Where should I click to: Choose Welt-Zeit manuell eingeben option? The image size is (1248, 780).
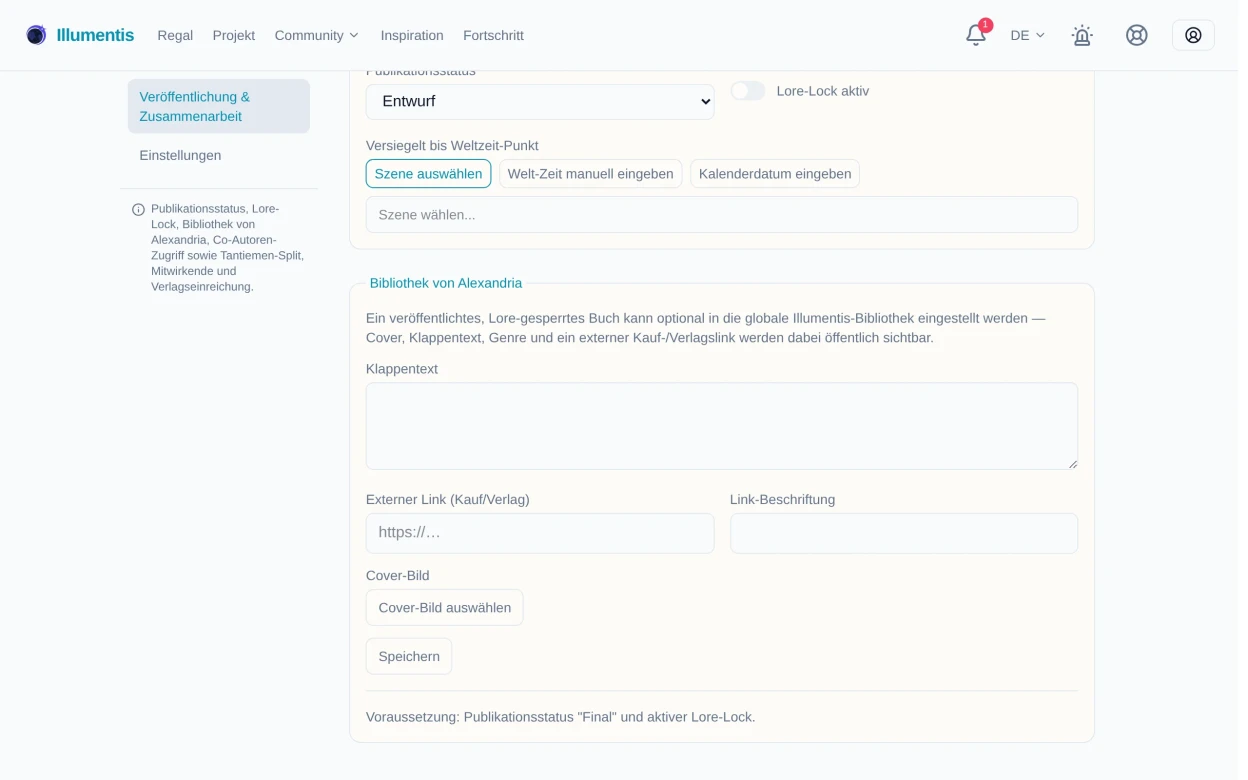point(590,174)
